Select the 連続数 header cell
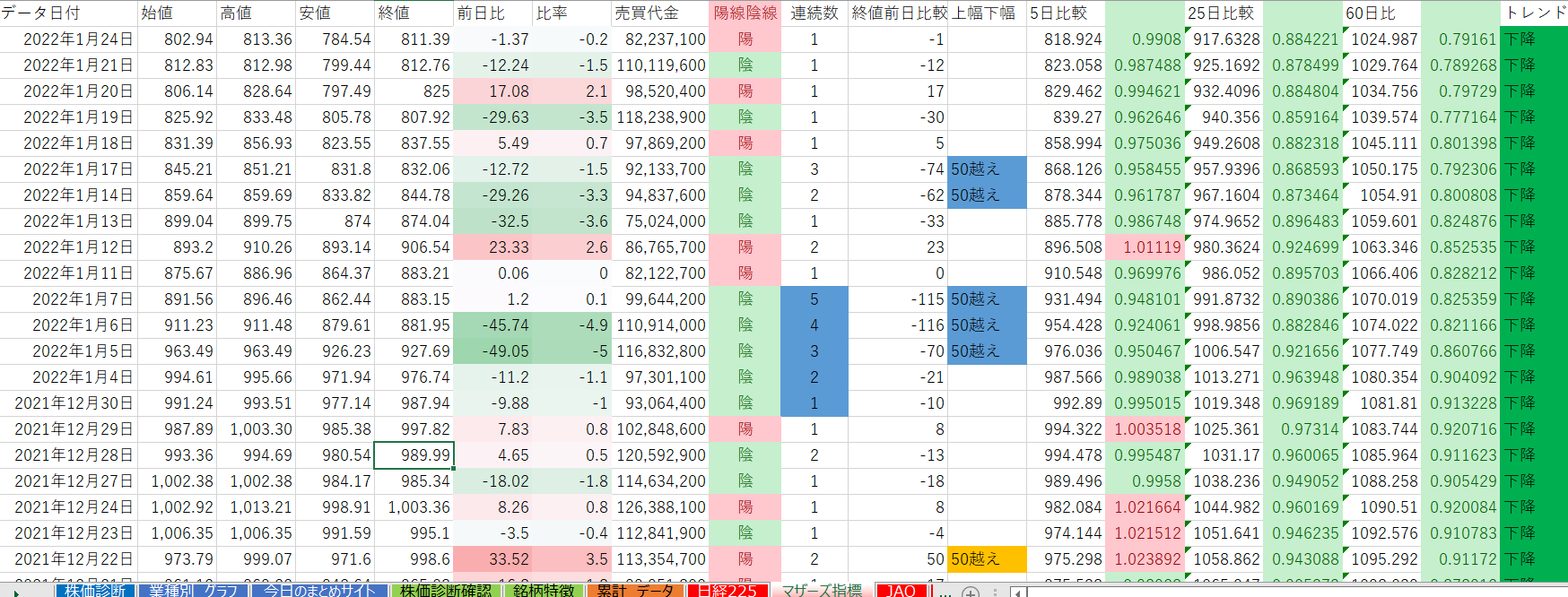Viewport: 1568px width, 597px height. click(814, 13)
